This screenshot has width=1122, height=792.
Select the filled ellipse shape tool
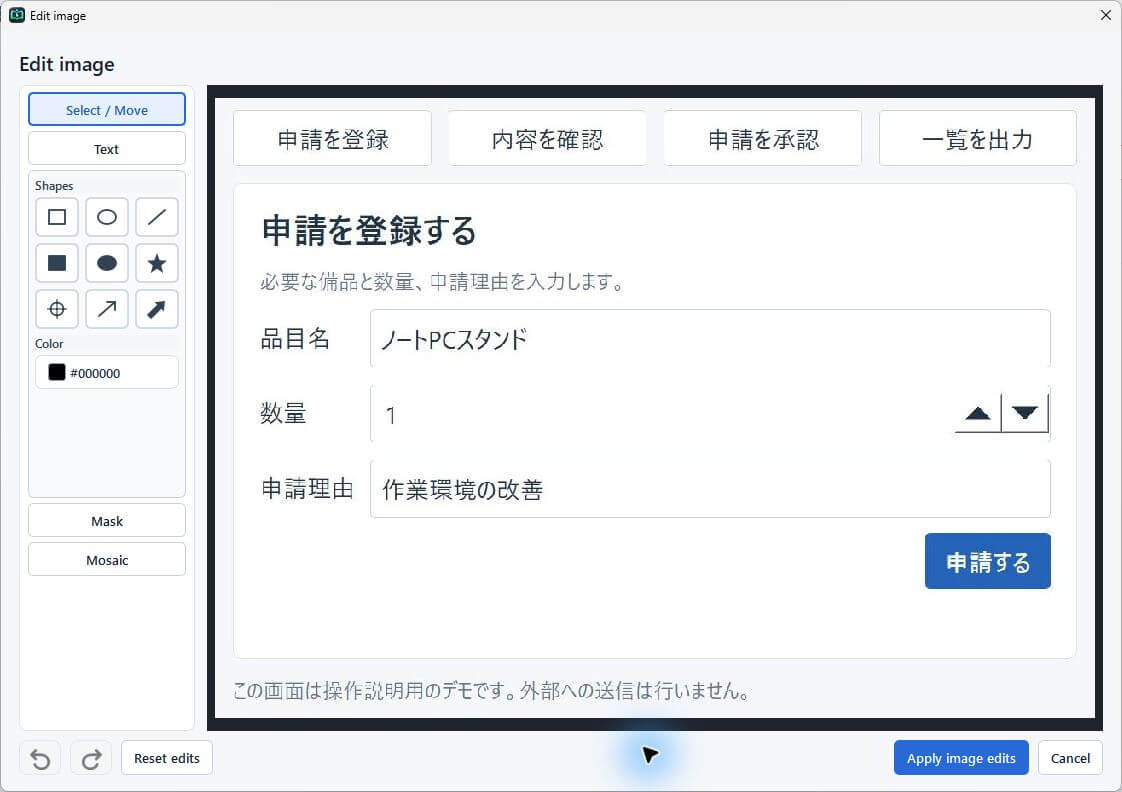(x=107, y=263)
